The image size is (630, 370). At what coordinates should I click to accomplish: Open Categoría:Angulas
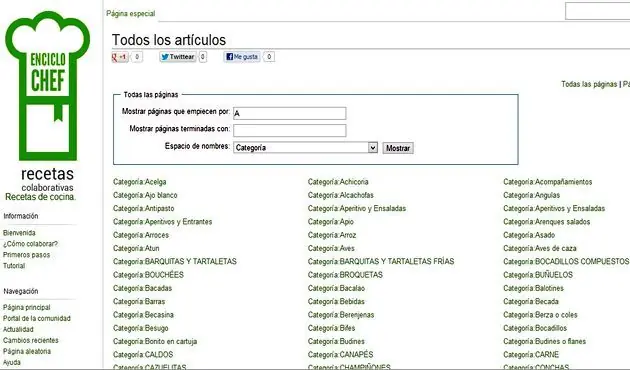point(532,195)
